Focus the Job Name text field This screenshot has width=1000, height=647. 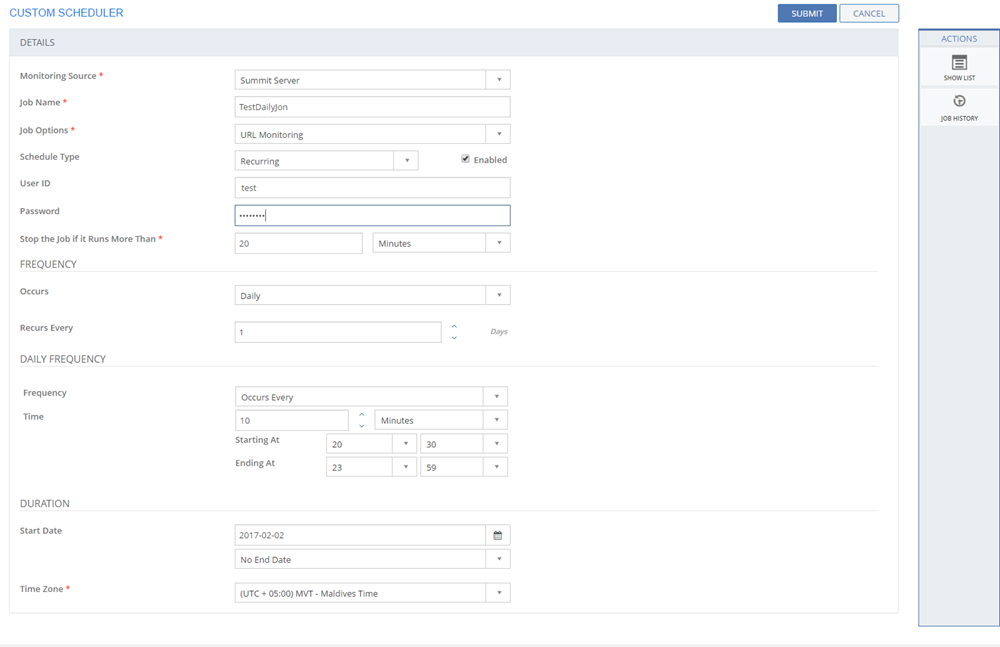(x=372, y=107)
